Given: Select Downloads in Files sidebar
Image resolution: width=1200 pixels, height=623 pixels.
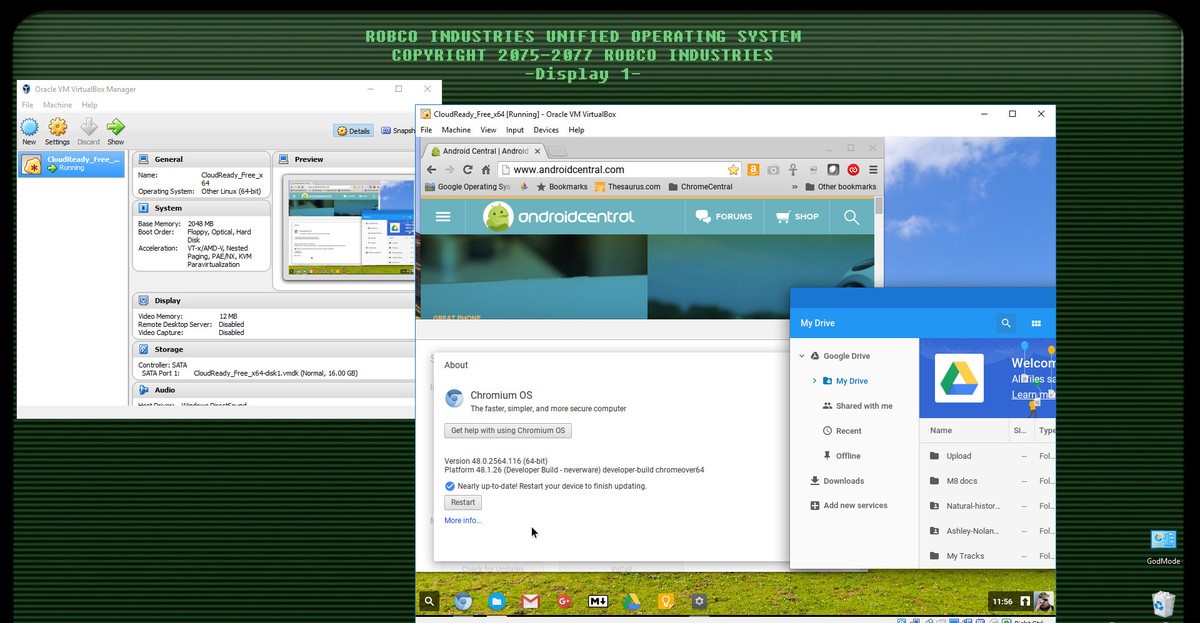Looking at the screenshot, I should tap(836, 481).
